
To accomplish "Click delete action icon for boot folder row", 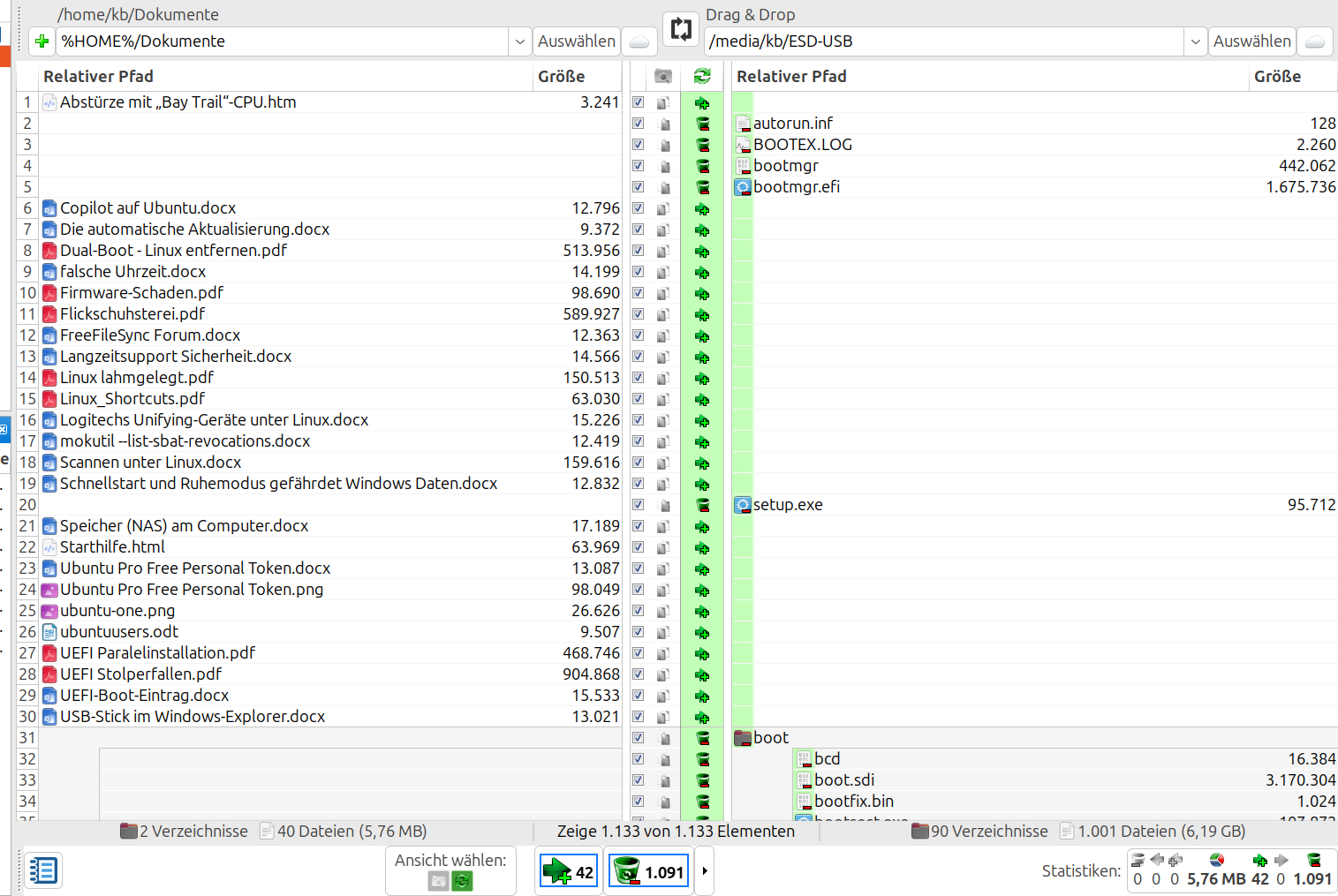I will coord(702,738).
